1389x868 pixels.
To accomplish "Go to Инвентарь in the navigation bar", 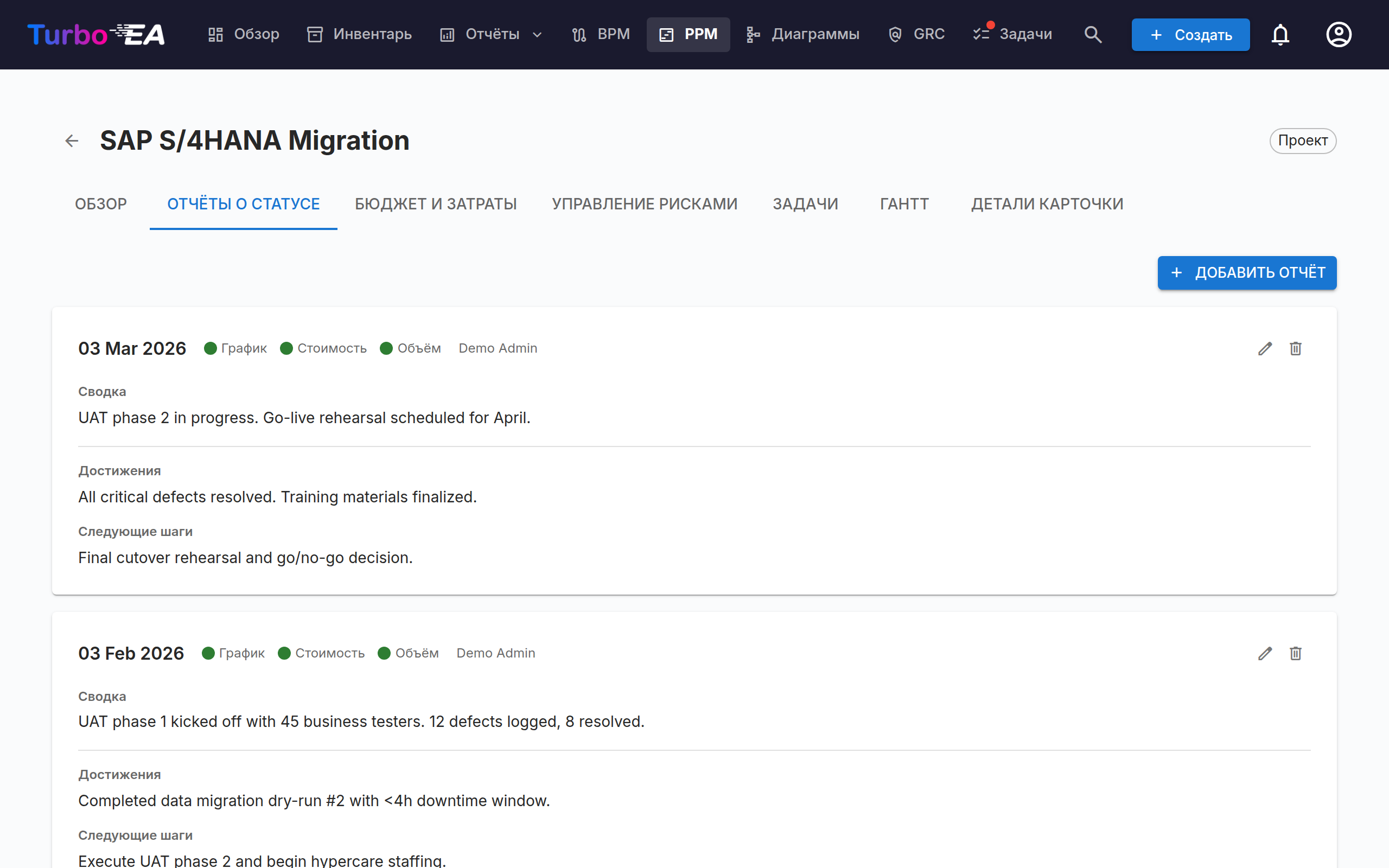I will point(359,34).
